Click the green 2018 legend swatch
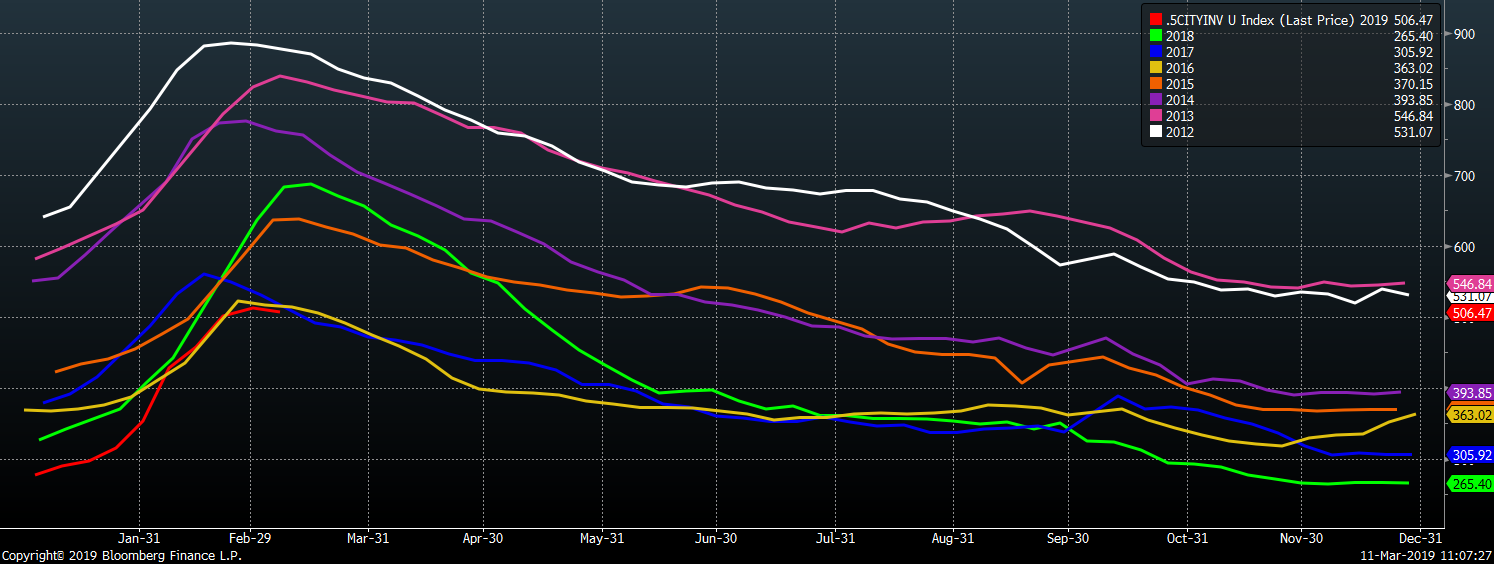 [1156, 36]
